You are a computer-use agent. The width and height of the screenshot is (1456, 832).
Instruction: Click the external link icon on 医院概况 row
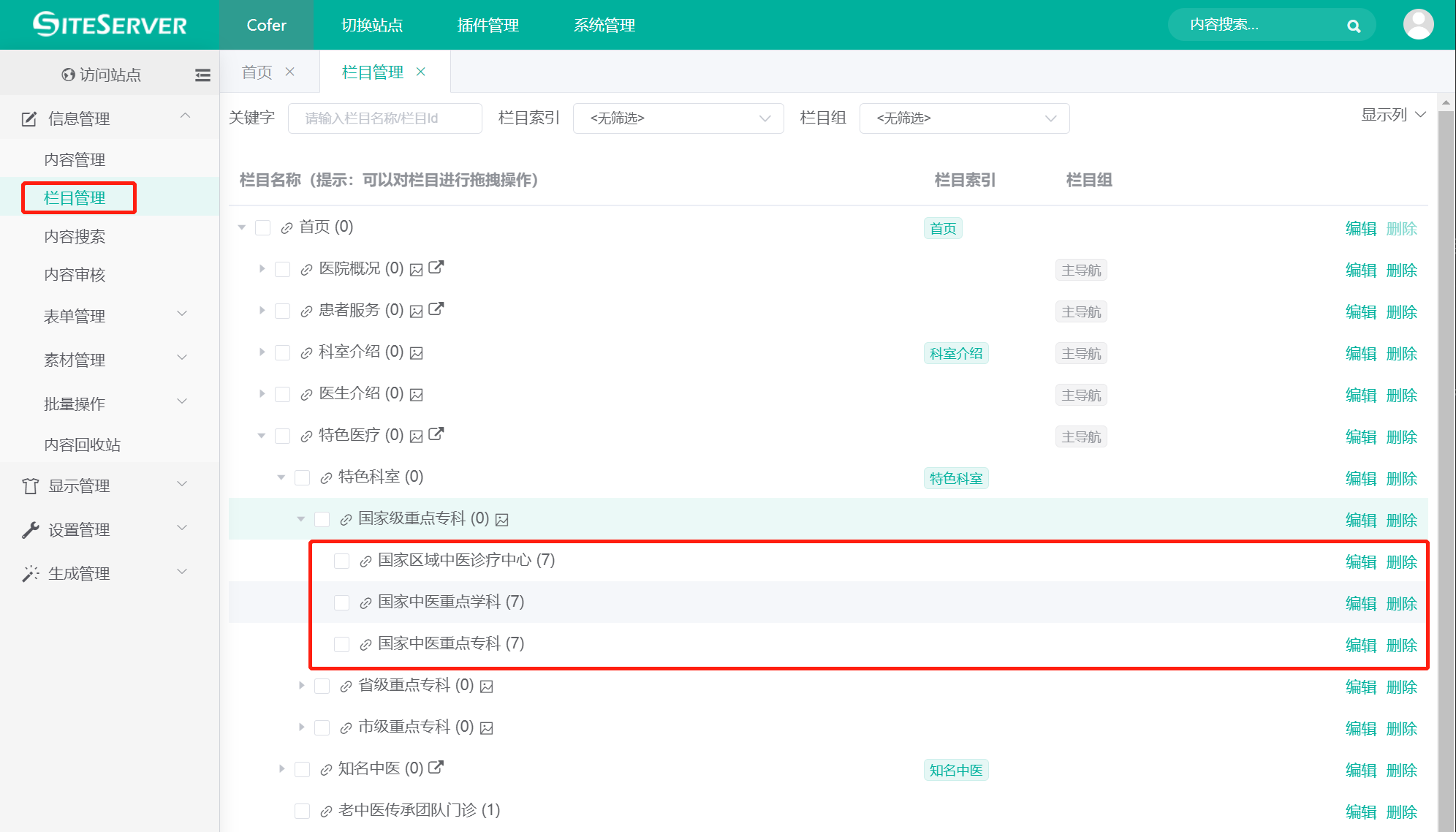(436, 268)
